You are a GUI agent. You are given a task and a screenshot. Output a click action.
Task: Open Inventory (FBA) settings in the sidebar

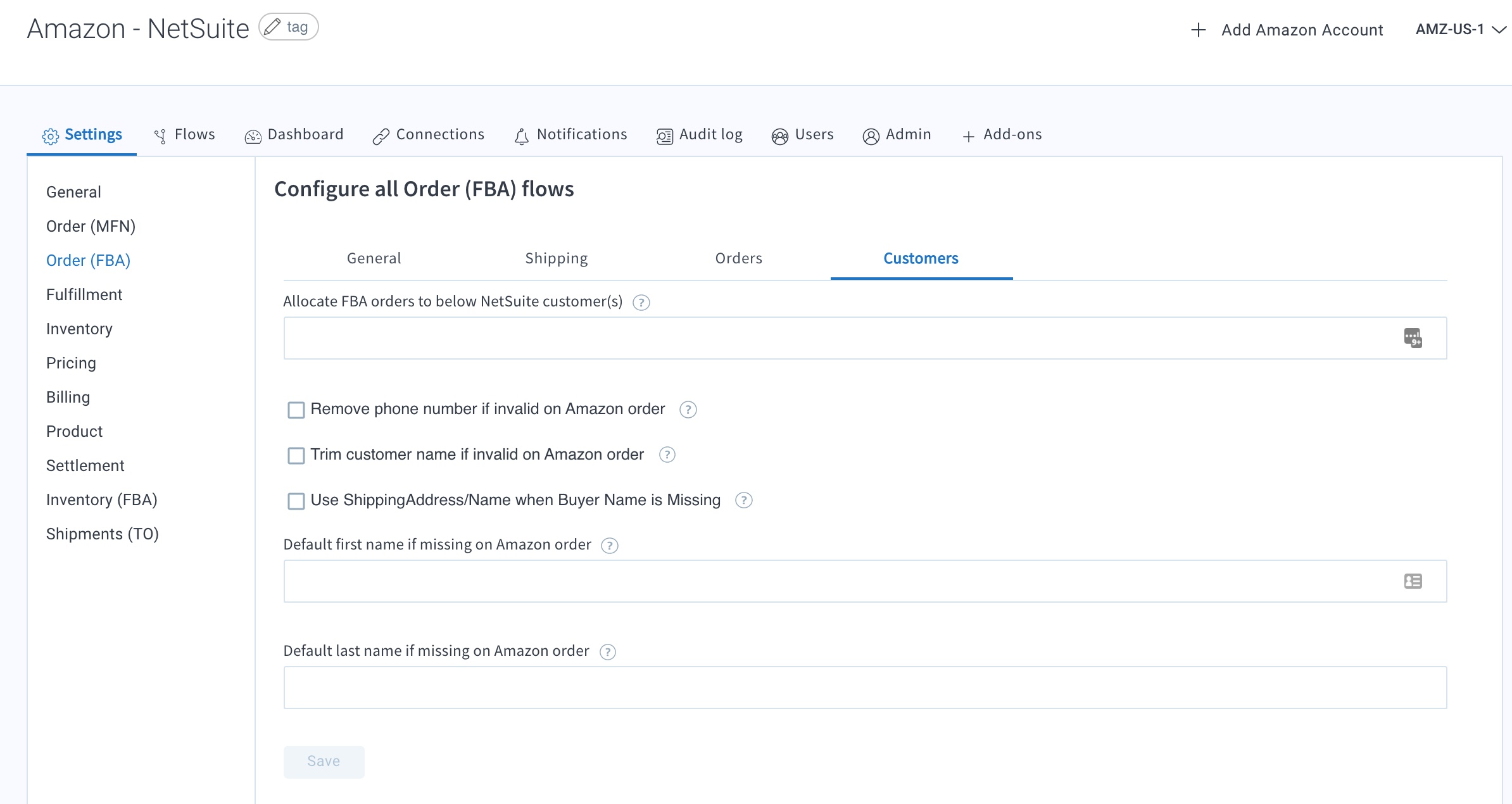102,499
